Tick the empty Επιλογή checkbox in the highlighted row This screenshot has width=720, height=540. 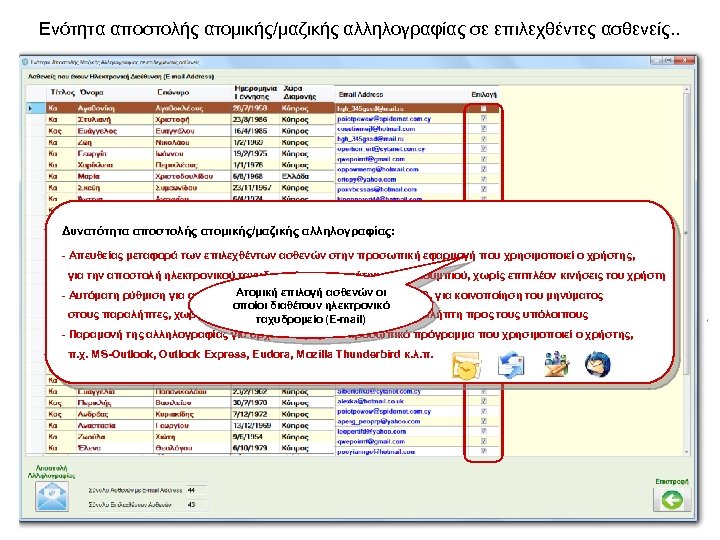pos(484,109)
